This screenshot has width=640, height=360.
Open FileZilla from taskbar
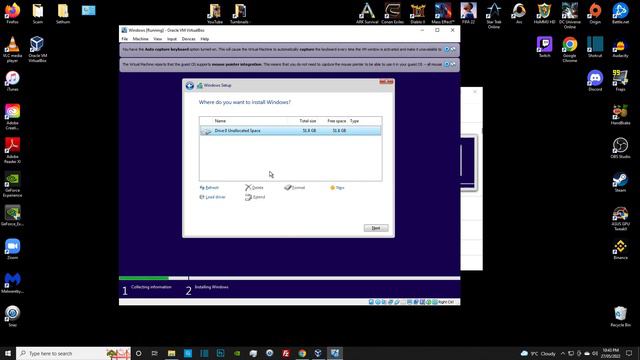(286, 353)
